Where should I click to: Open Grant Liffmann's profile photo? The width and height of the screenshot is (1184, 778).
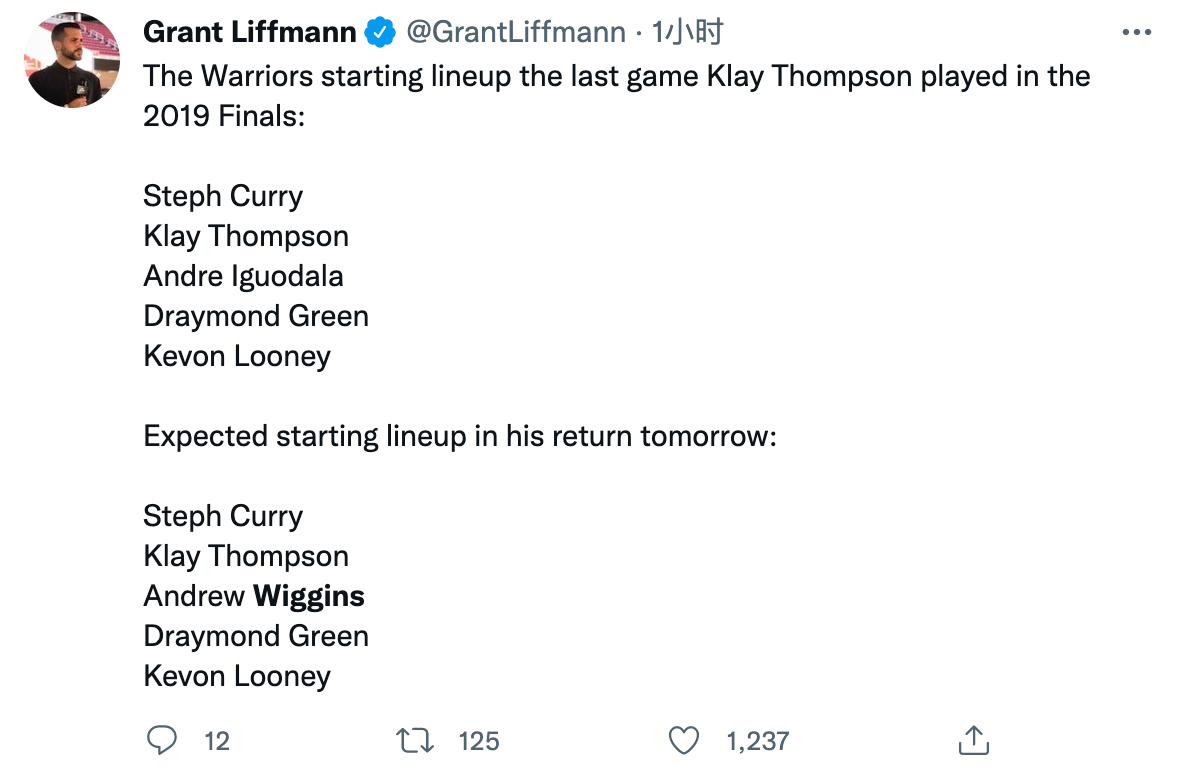(73, 61)
